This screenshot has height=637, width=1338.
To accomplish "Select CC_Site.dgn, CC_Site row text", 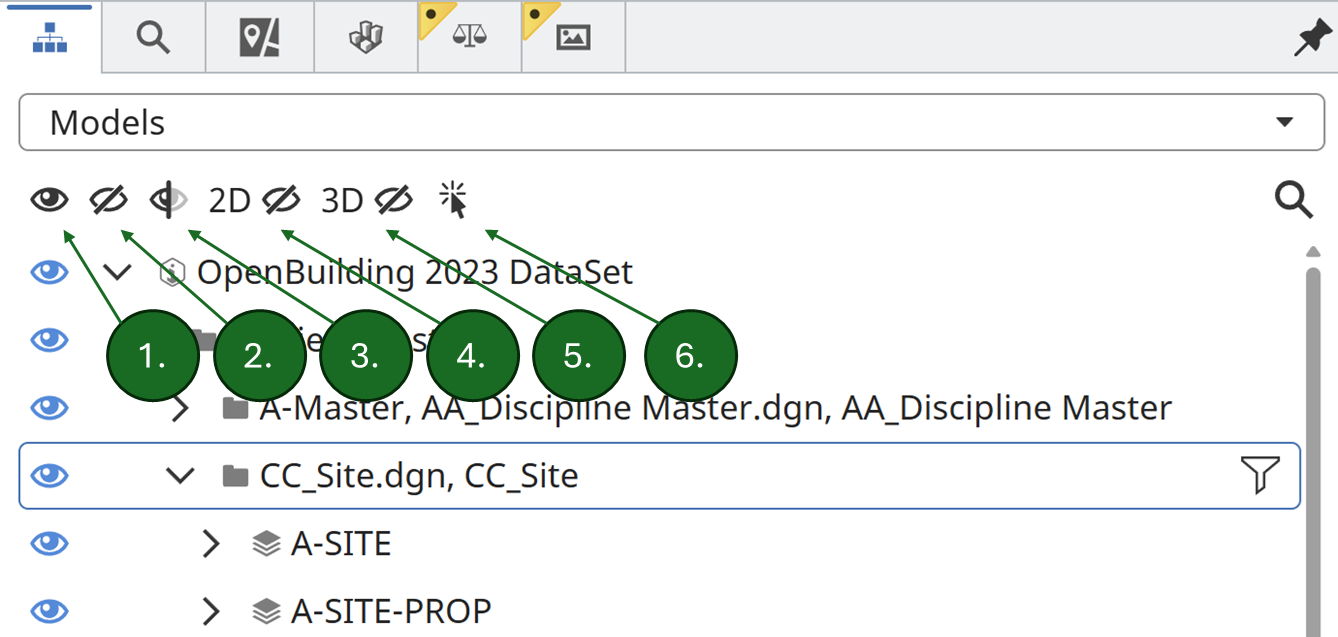I will pyautogui.click(x=419, y=476).
